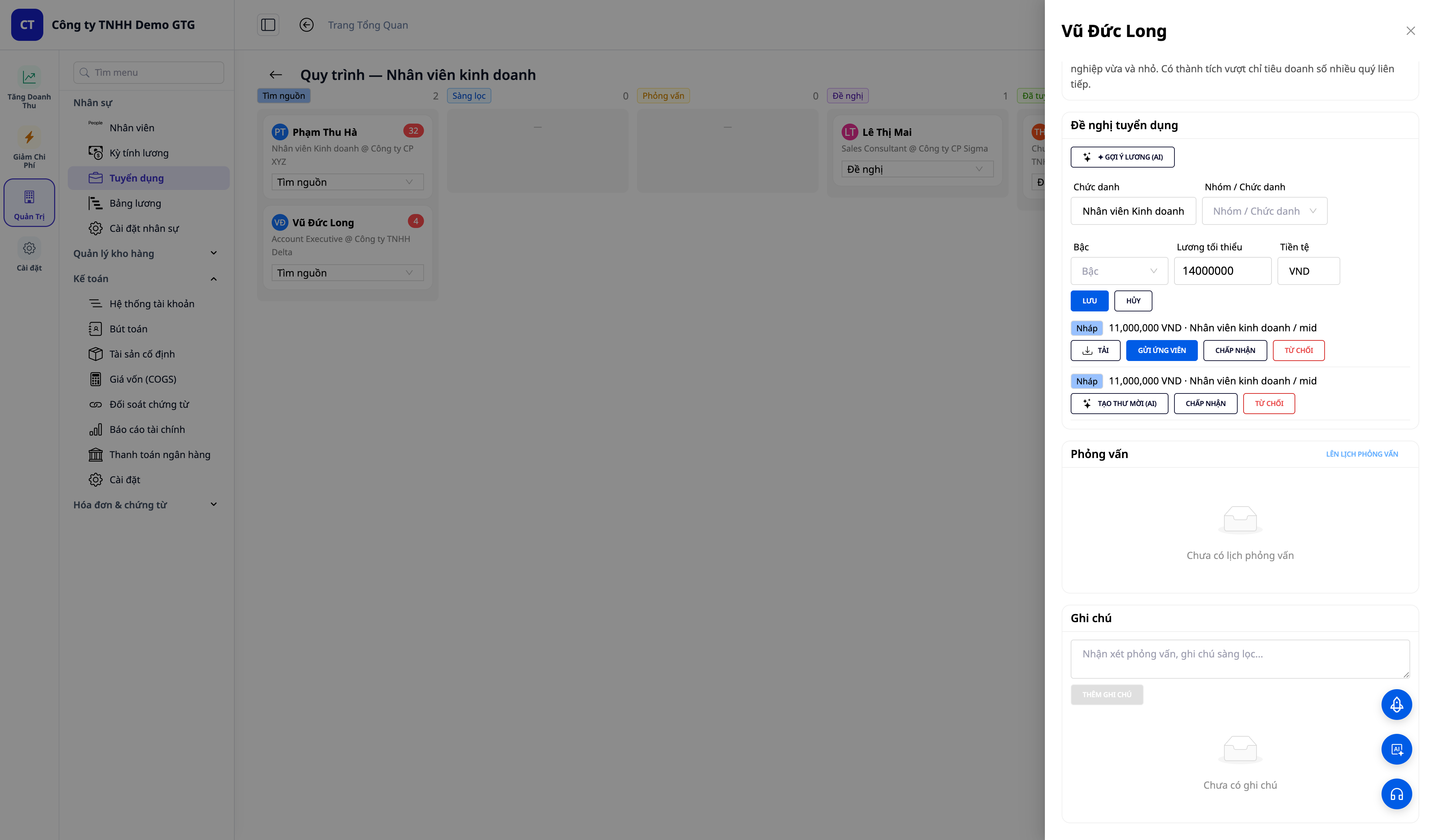Screen dimensions: 1436x840
Task: Open Tài sản cố định menu item
Action: pyautogui.click(x=149, y=354)
